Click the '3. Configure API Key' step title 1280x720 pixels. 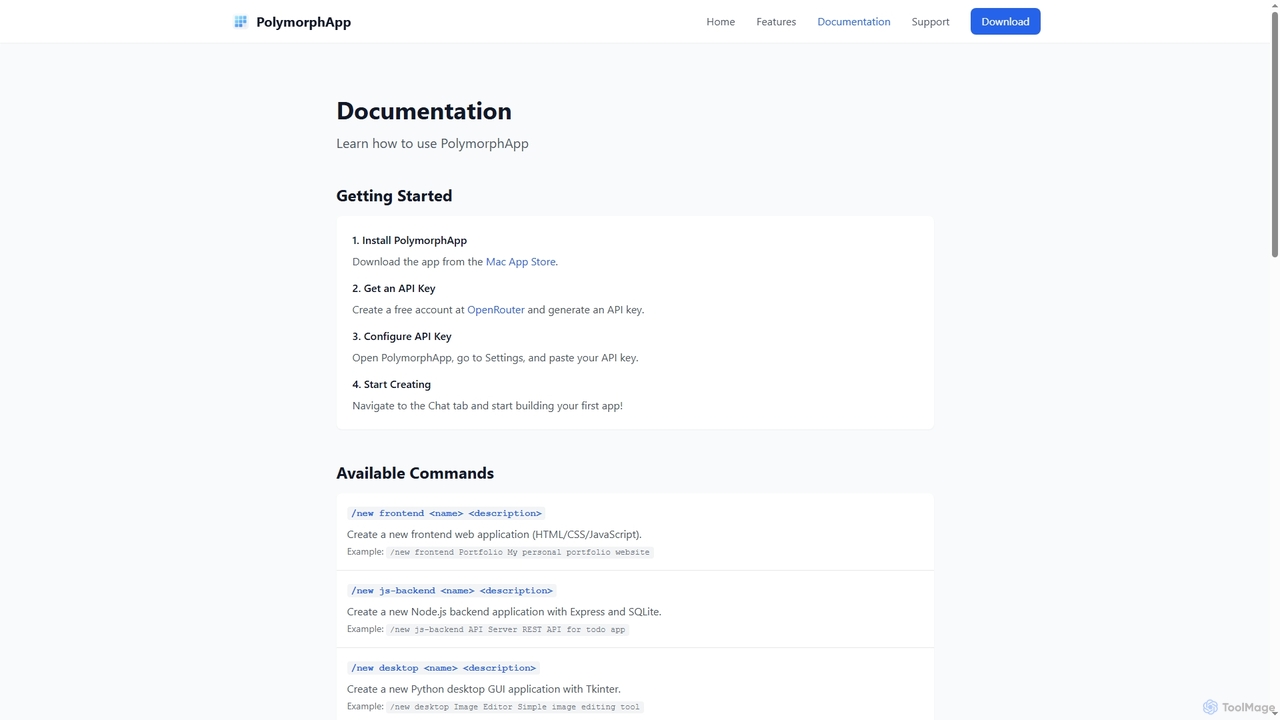click(x=401, y=337)
